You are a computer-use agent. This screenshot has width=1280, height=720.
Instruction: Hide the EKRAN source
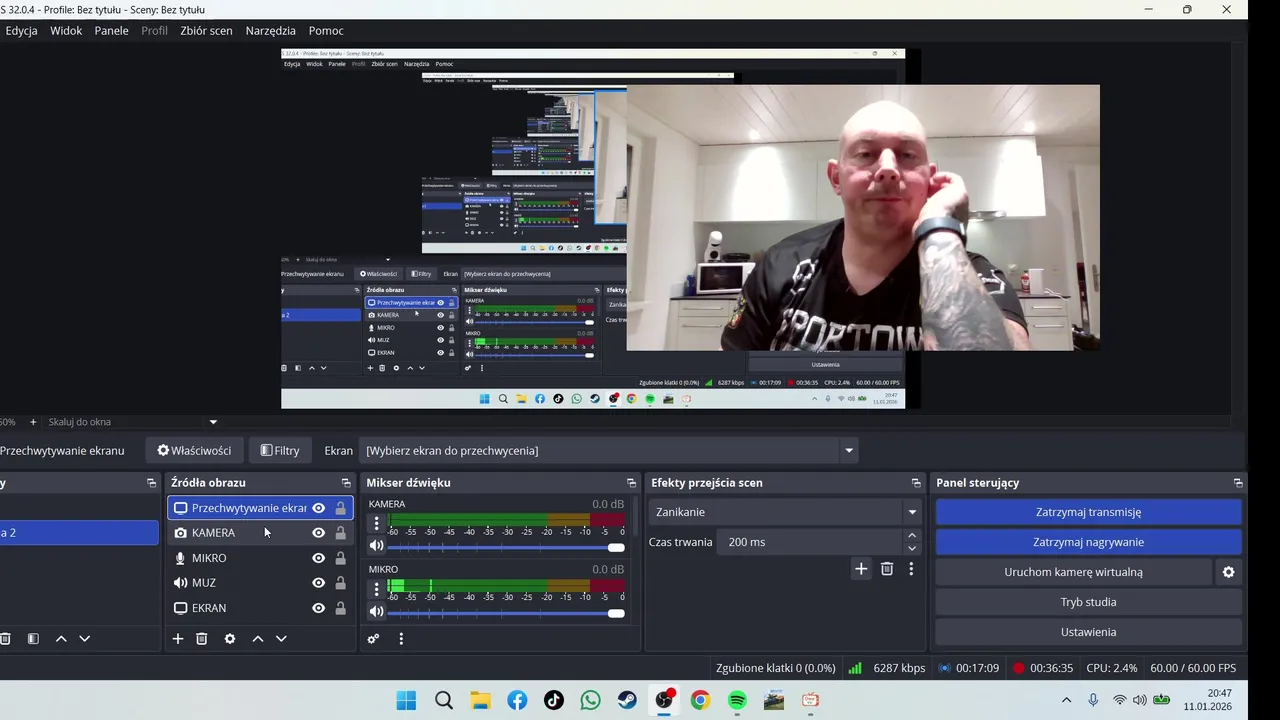[318, 608]
